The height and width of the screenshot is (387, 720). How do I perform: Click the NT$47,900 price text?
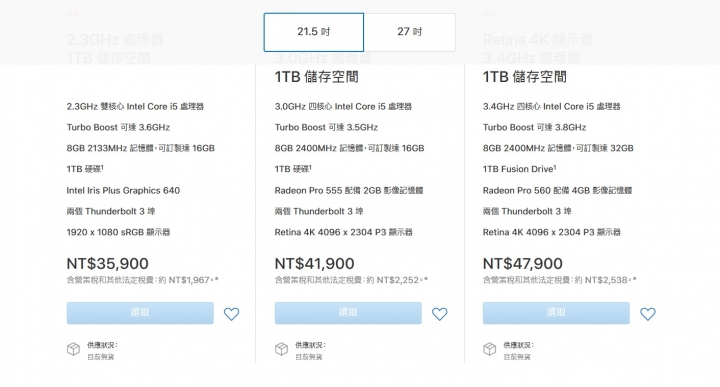coord(523,264)
